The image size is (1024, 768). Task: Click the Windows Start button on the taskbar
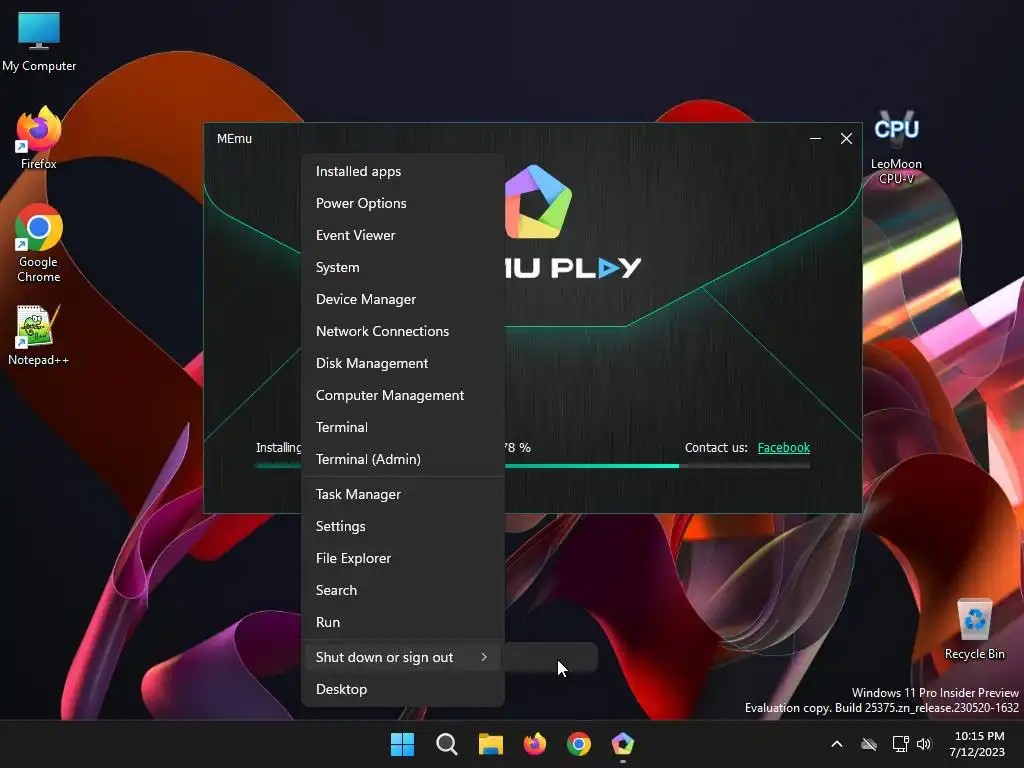pyautogui.click(x=402, y=744)
